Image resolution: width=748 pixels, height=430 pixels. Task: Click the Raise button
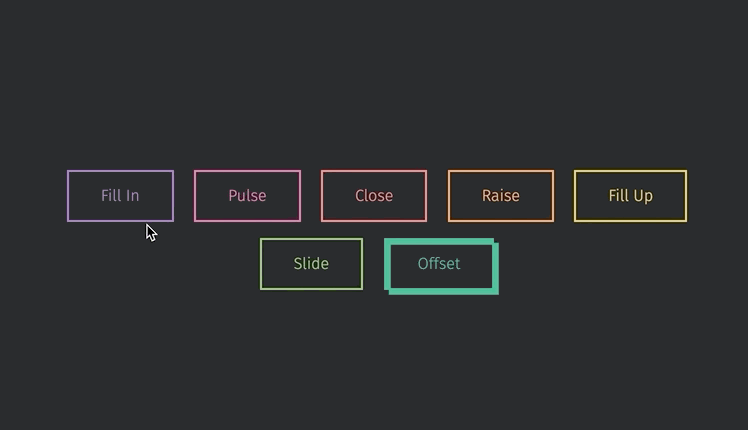(501, 196)
